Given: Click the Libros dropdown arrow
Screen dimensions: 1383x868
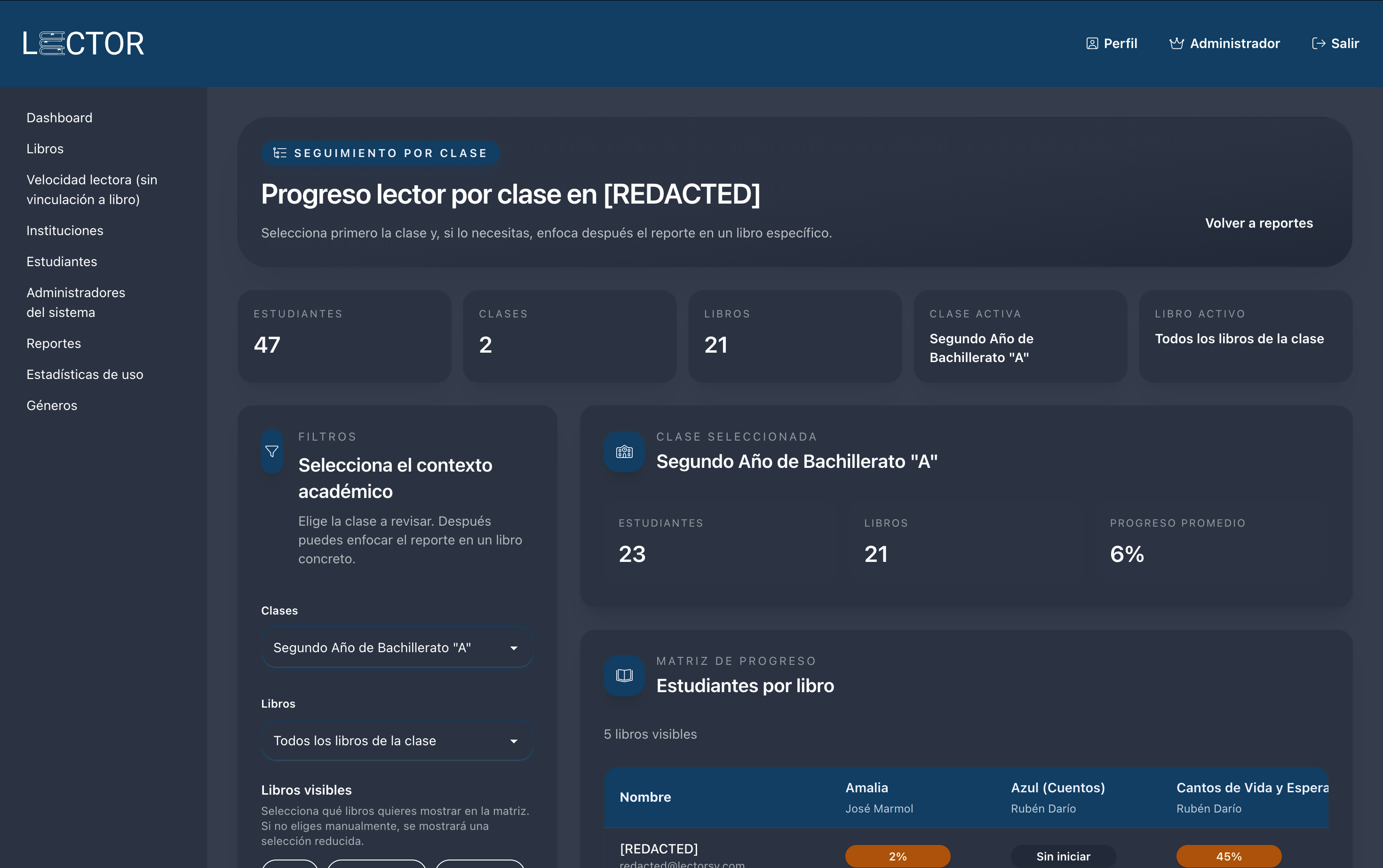Looking at the screenshot, I should (x=514, y=741).
